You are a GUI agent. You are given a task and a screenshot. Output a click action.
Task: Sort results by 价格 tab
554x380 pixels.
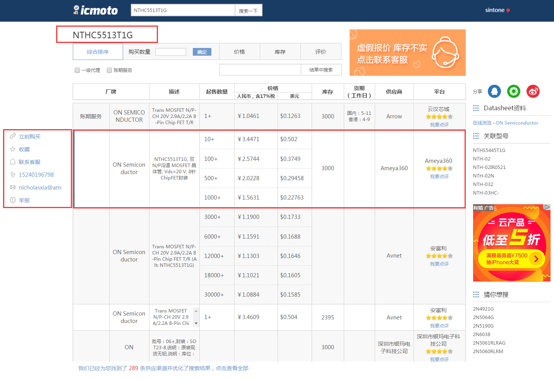point(239,52)
